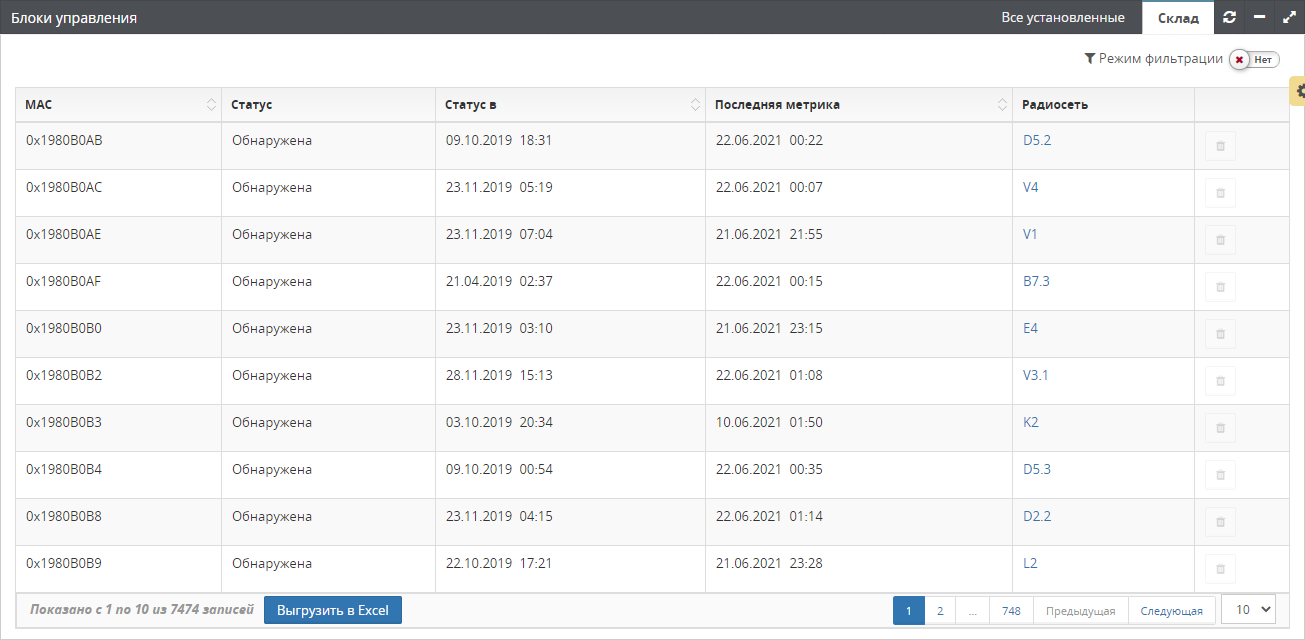
Task: Toggle the filter mode switch
Action: click(1254, 60)
